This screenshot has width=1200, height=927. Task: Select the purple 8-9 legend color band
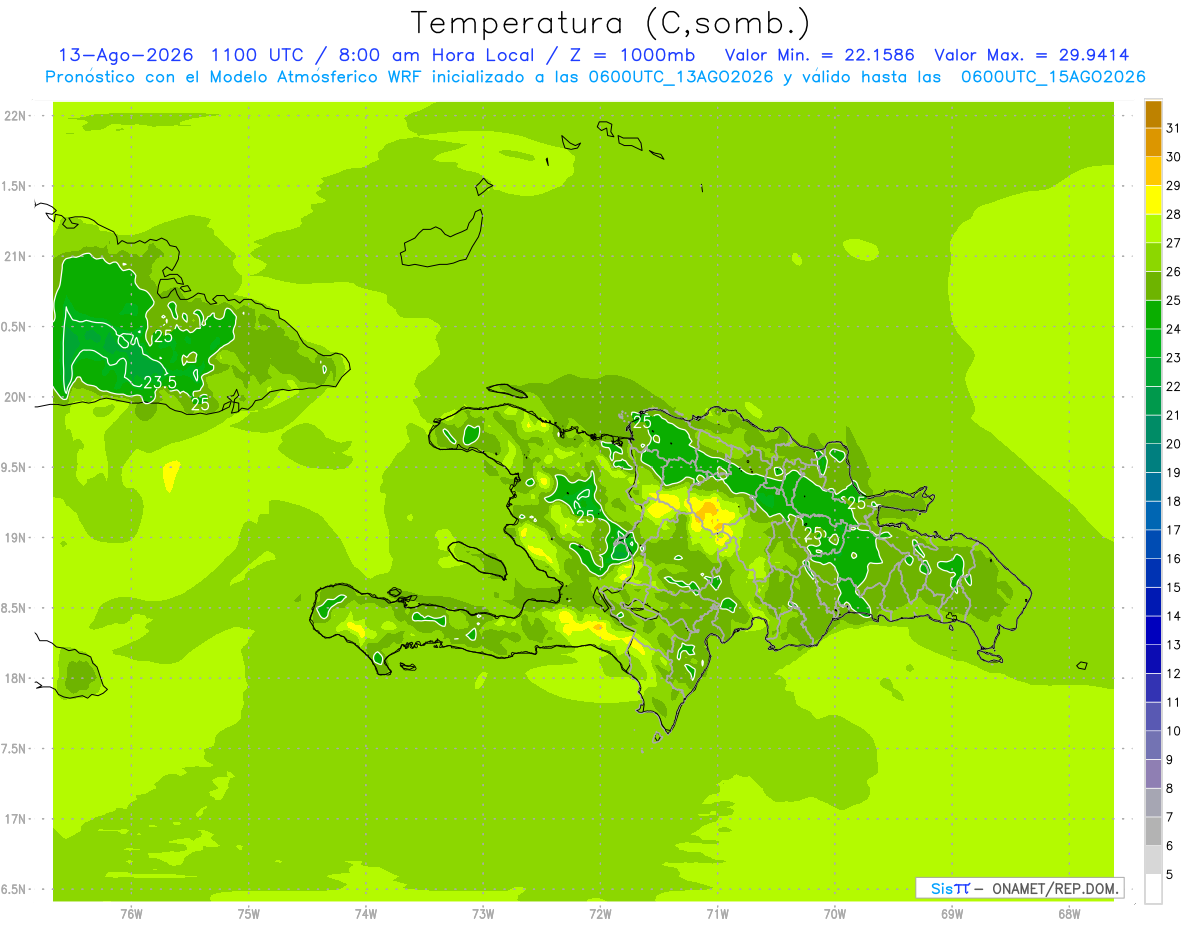point(1153,774)
